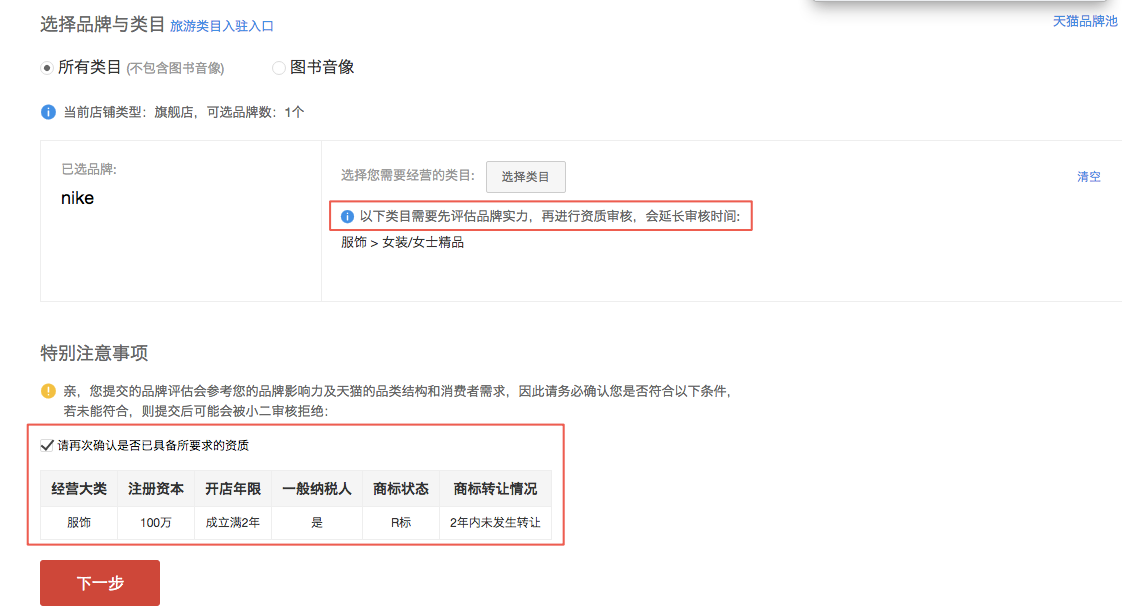Select the 图书音像 radio button
The width and height of the screenshot is (1122, 612).
point(279,68)
